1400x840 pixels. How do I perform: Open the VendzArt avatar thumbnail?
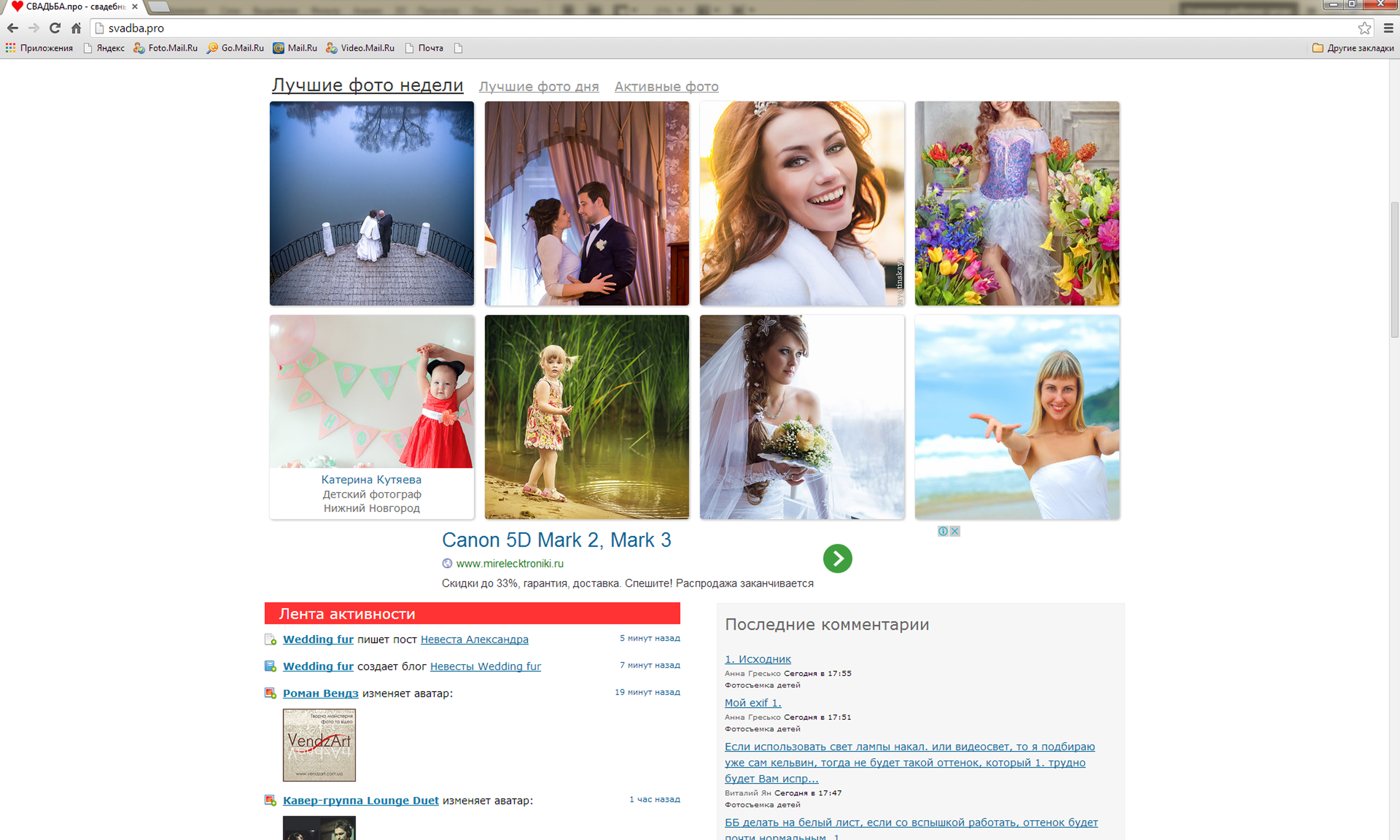pos(319,745)
